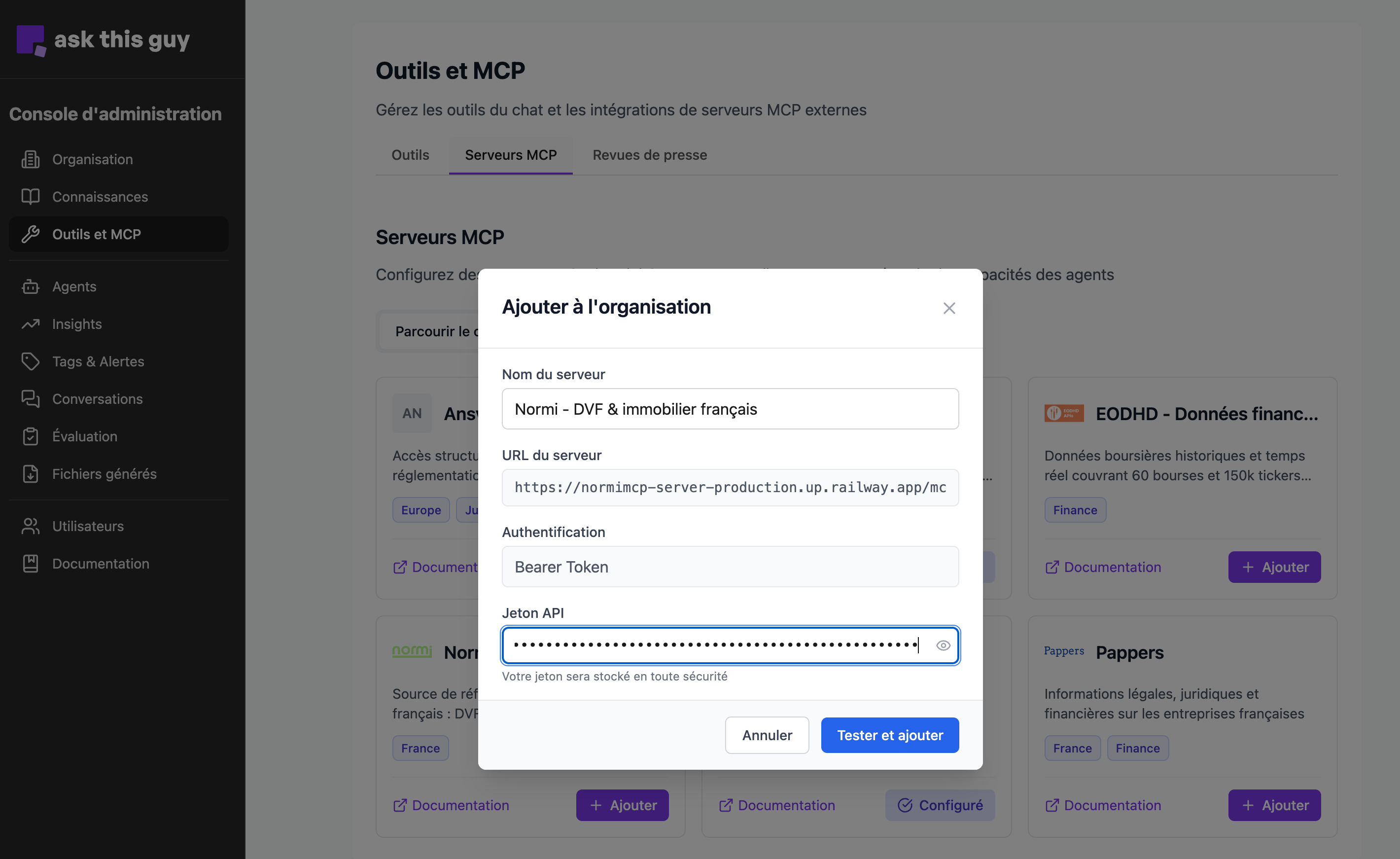The width and height of the screenshot is (1400, 859).
Task: Open Insights using the chart icon
Action: tap(30, 324)
